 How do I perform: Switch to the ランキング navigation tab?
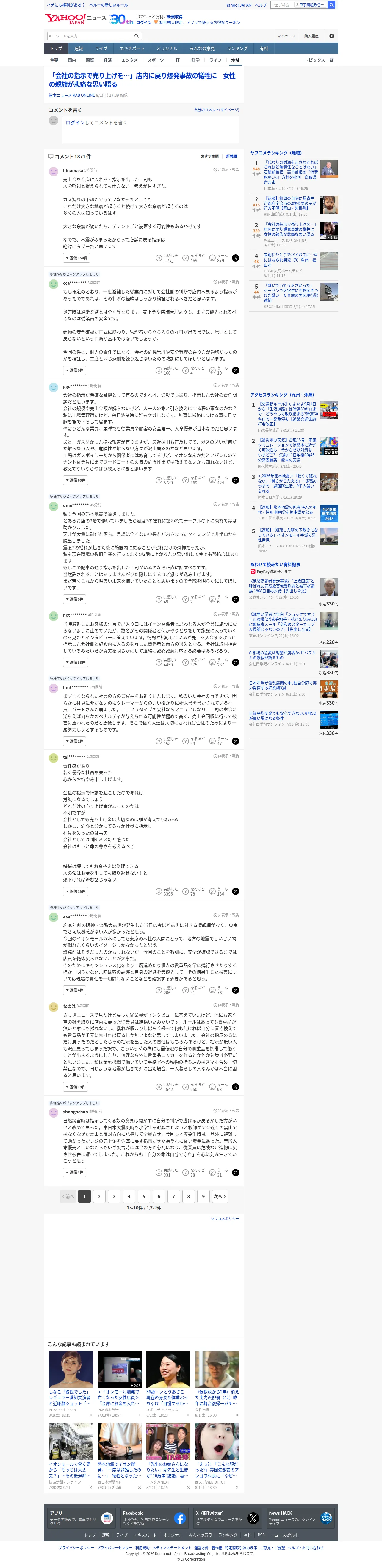(x=237, y=49)
